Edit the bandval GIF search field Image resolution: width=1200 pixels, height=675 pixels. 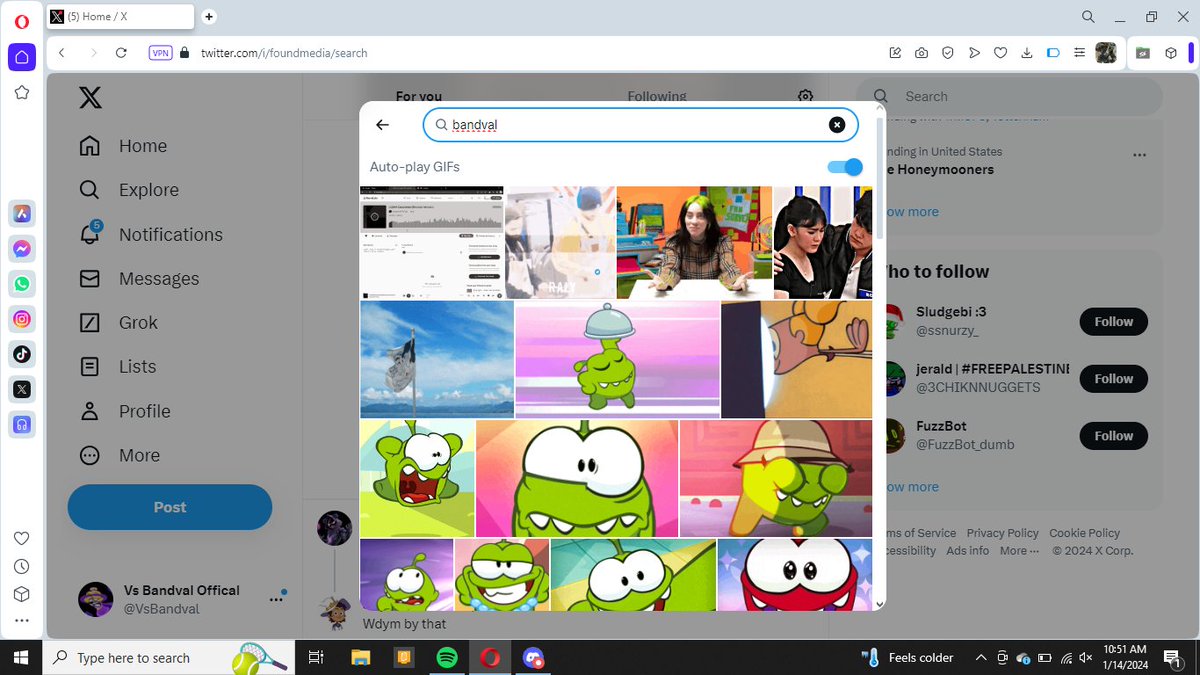pyautogui.click(x=640, y=125)
